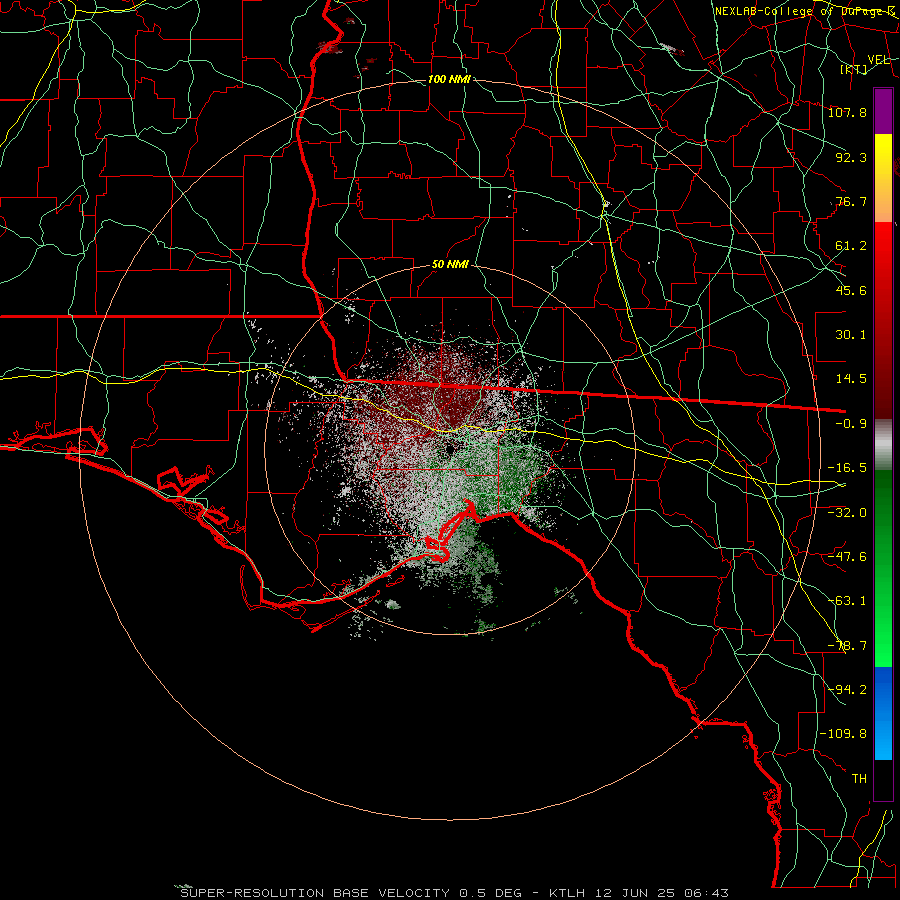The image size is (900, 900).
Task: Click the -47.6 scale value
Action: [x=847, y=556]
